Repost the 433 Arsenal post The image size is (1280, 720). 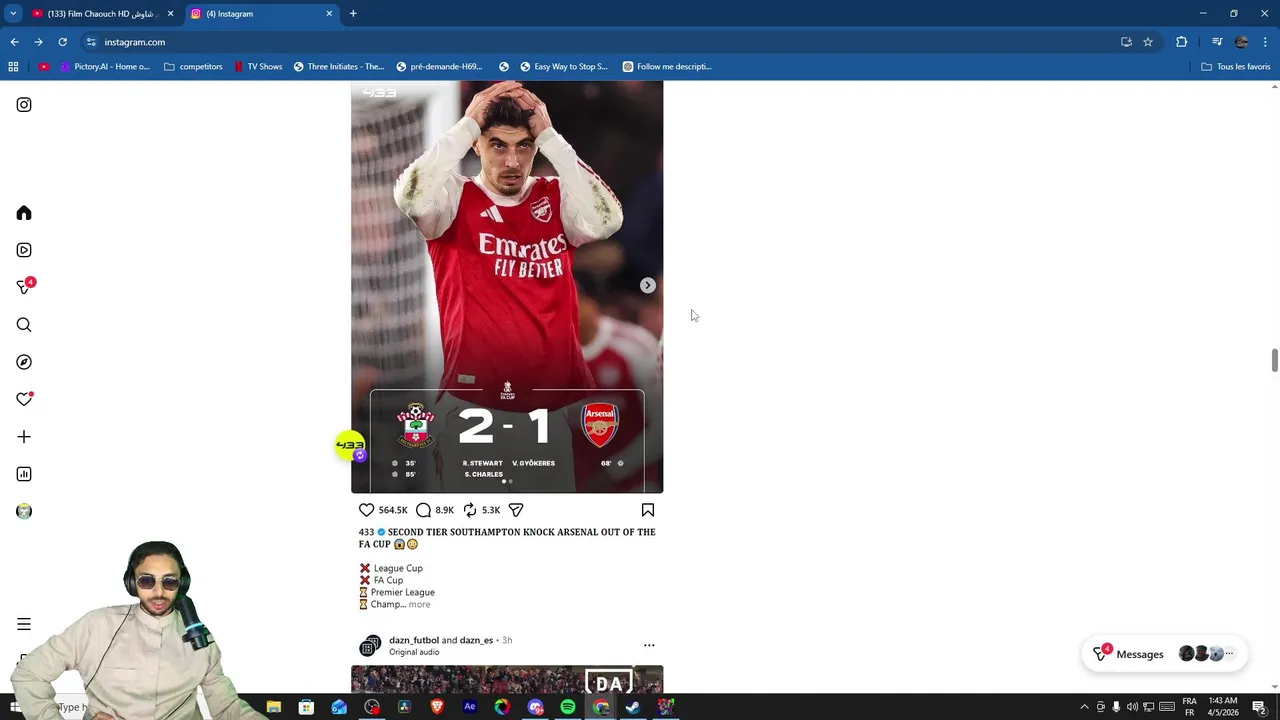470,510
